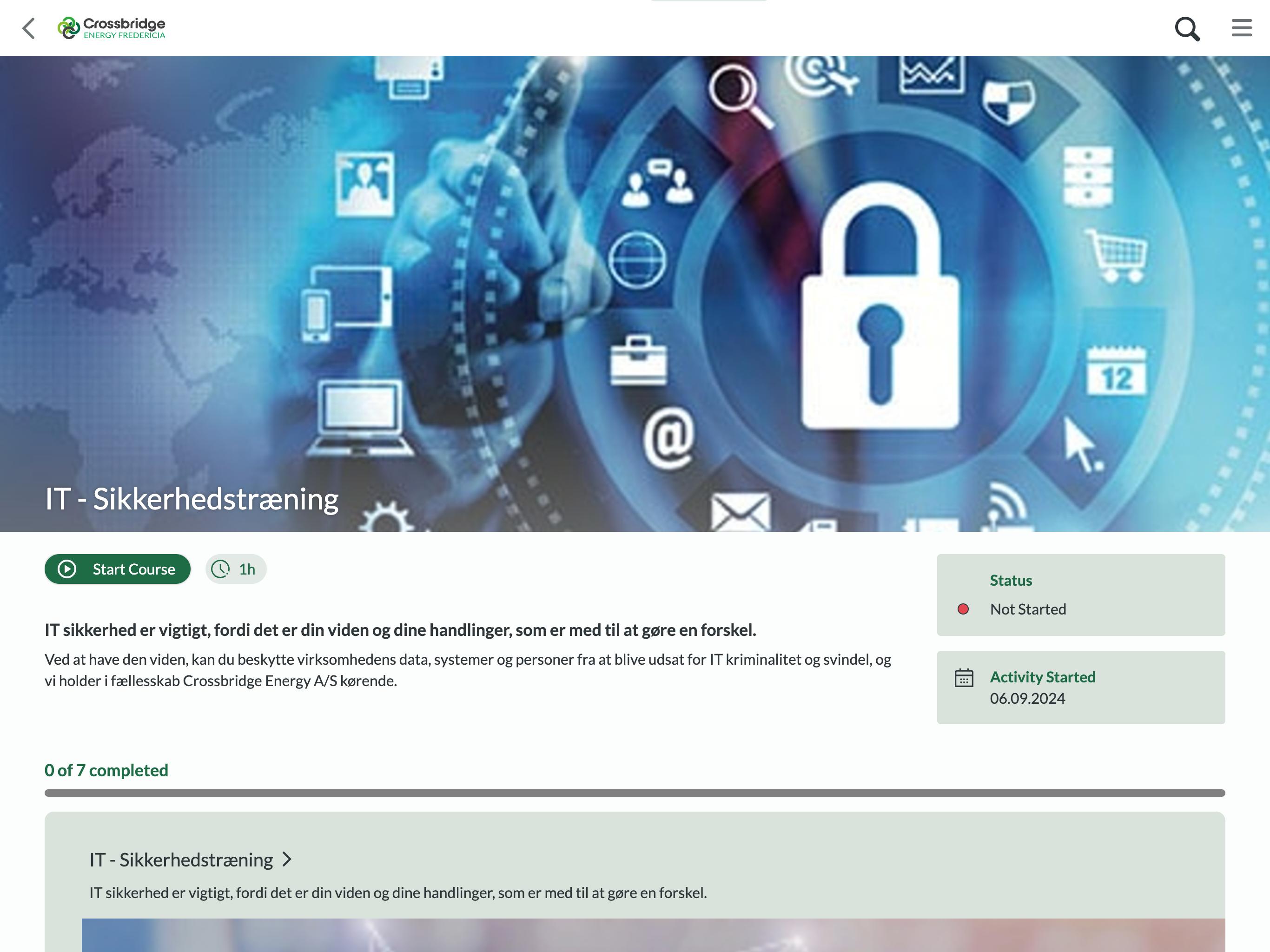Click the Activity Started date card

(1080, 688)
